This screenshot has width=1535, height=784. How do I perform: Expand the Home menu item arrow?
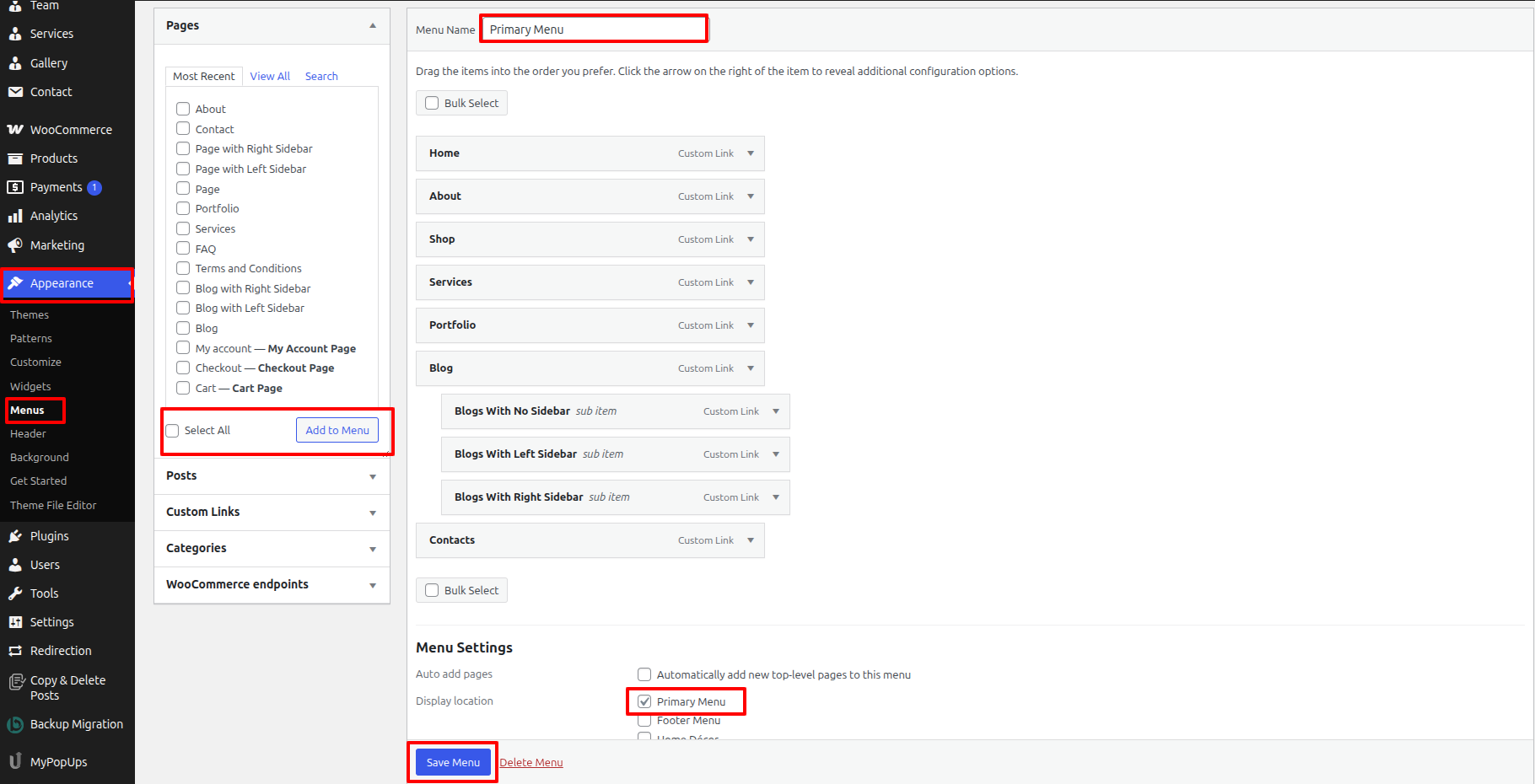point(751,153)
